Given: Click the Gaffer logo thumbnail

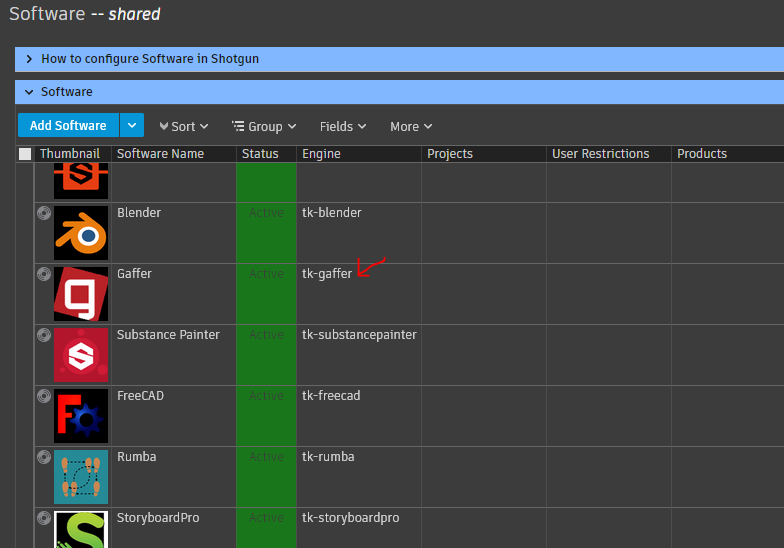Looking at the screenshot, I should tap(81, 294).
